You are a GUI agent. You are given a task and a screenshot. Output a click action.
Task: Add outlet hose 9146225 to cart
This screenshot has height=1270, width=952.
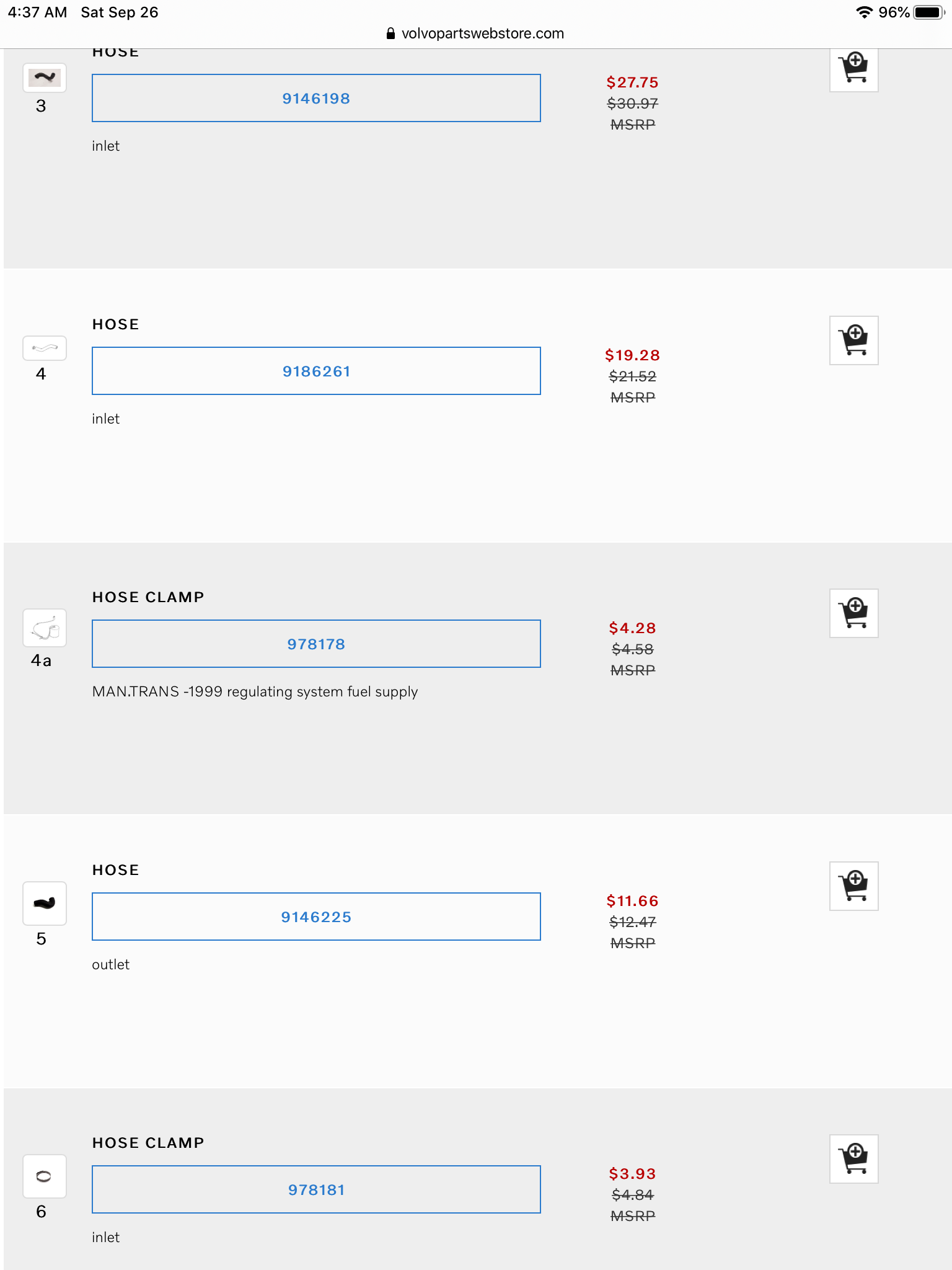(853, 886)
